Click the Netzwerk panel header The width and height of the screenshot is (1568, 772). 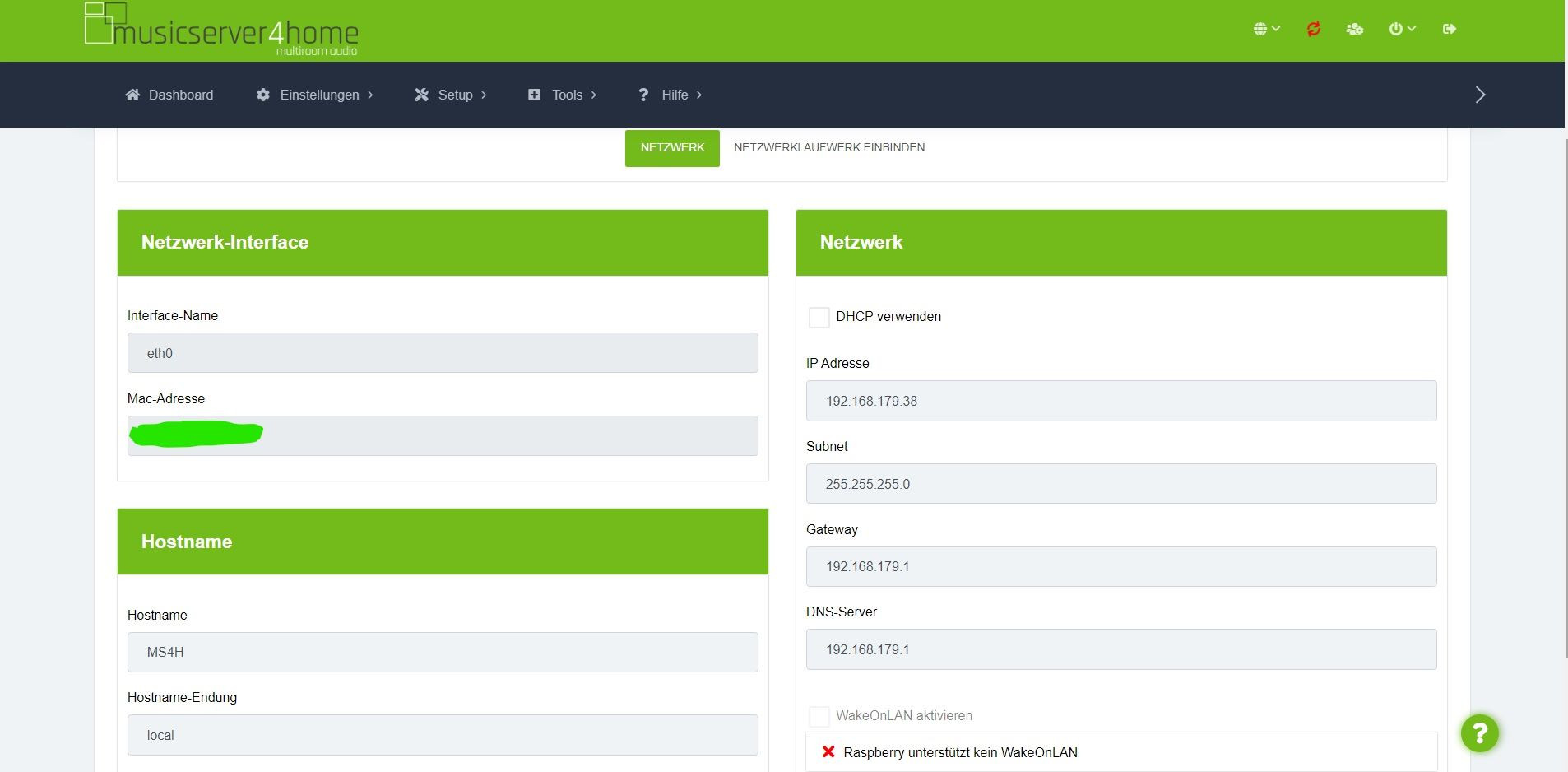(1121, 243)
